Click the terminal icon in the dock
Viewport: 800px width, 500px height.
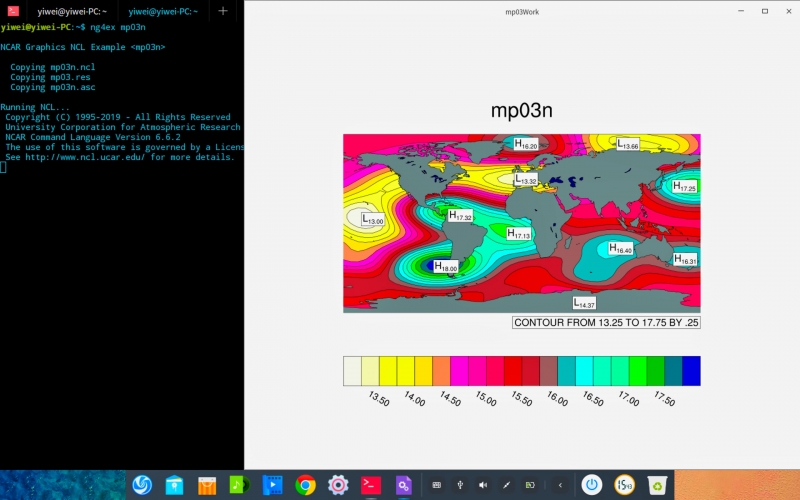click(x=371, y=485)
